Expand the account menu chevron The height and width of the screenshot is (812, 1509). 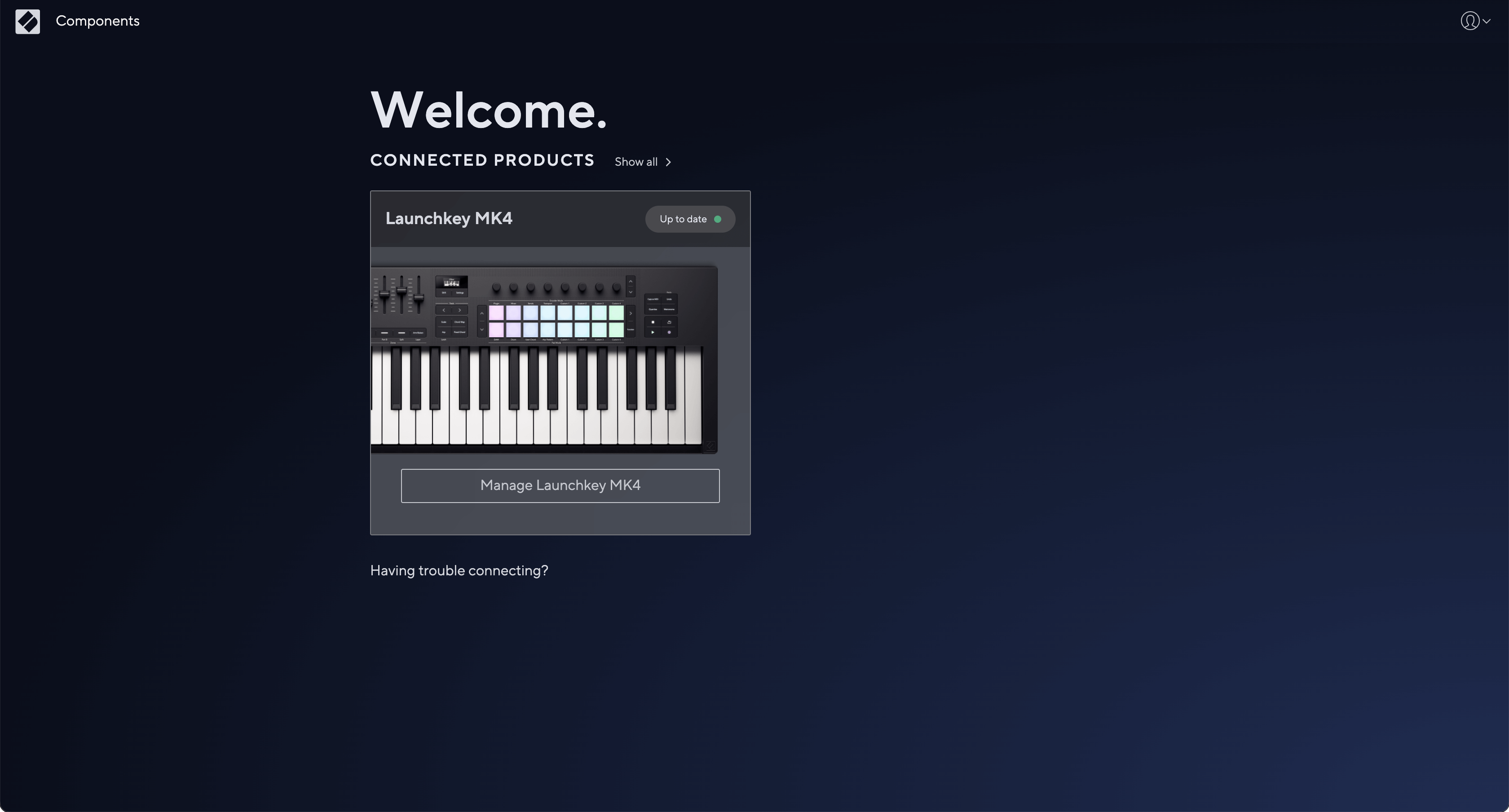(x=1486, y=21)
